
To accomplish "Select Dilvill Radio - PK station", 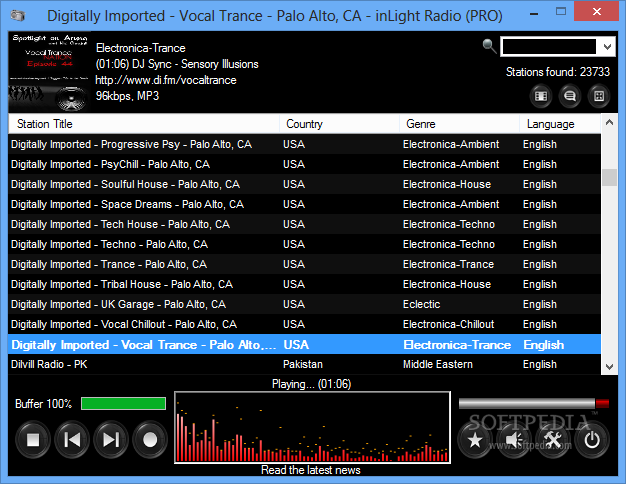I will (x=304, y=364).
